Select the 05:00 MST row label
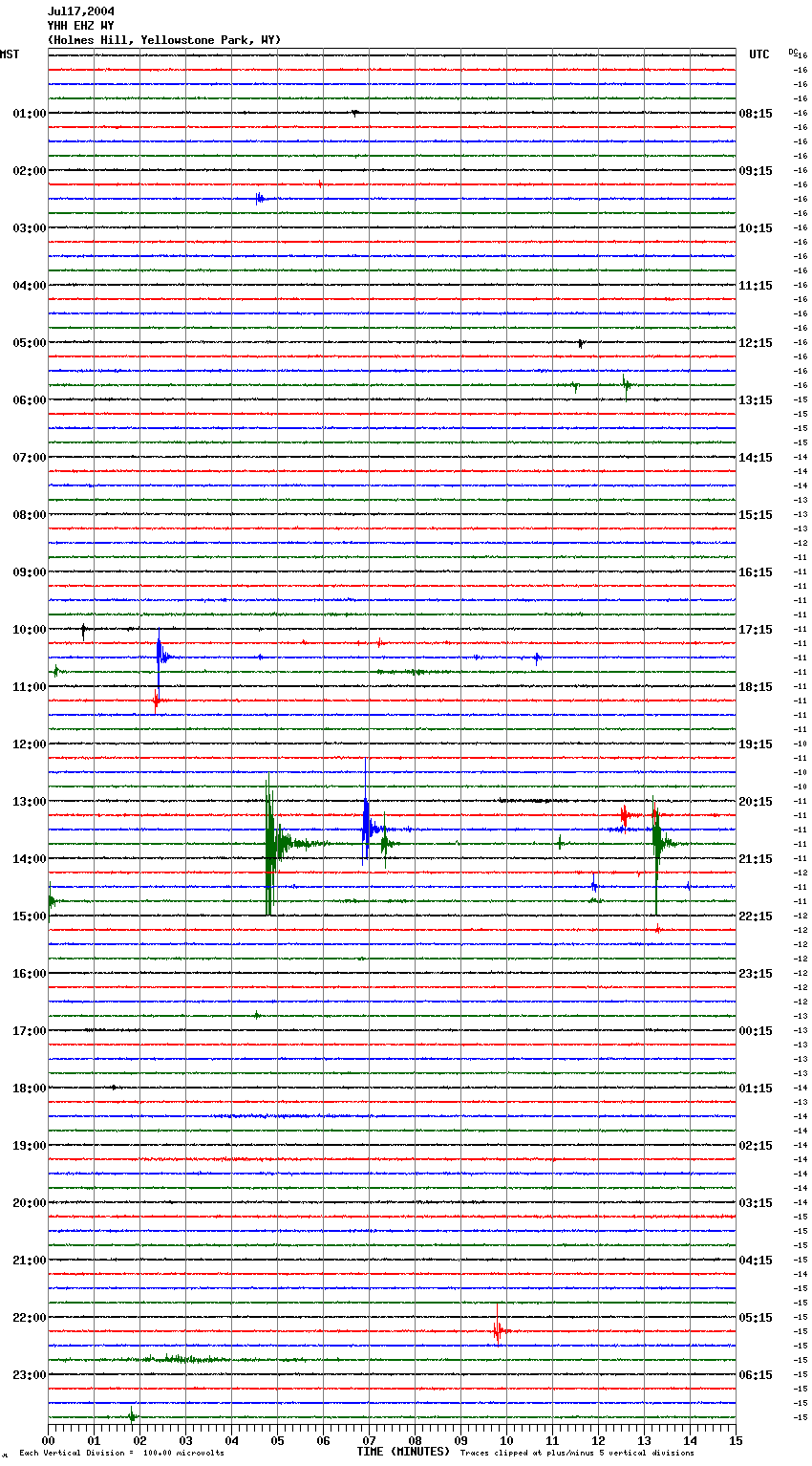 pyautogui.click(x=30, y=343)
